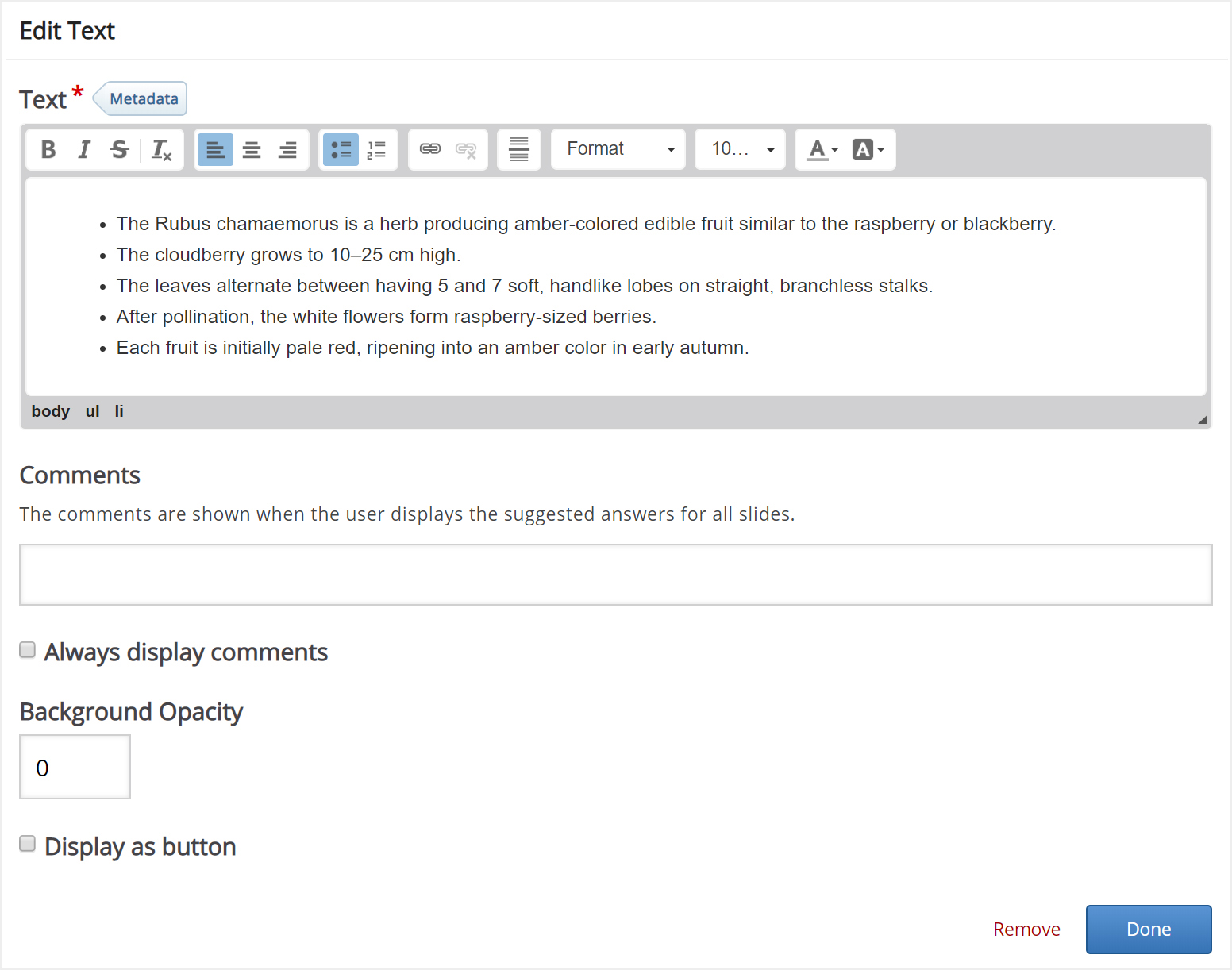
Task: Center align the text
Action: point(252,149)
